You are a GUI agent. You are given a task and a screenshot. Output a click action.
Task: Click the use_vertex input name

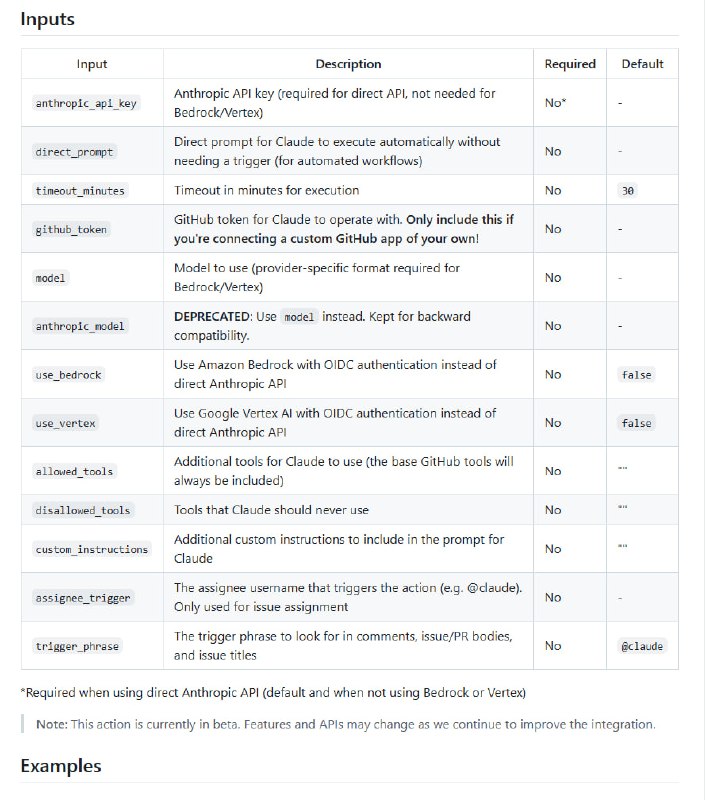pyautogui.click(x=65, y=423)
